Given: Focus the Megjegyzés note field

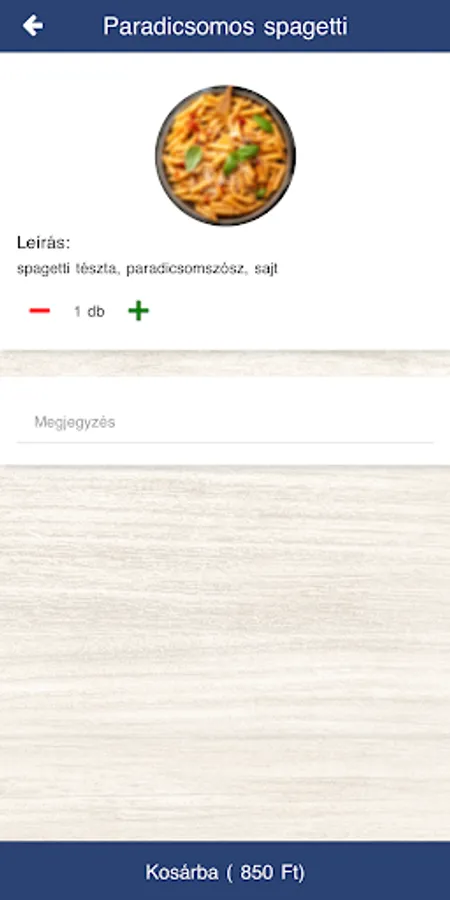Looking at the screenshot, I should 225,422.
